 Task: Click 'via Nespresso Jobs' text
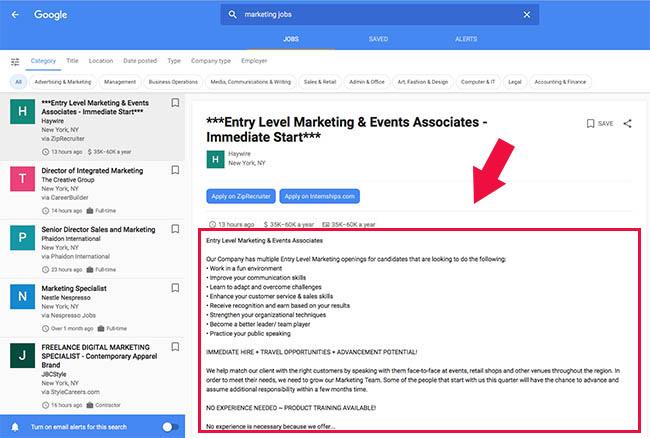pos(68,315)
